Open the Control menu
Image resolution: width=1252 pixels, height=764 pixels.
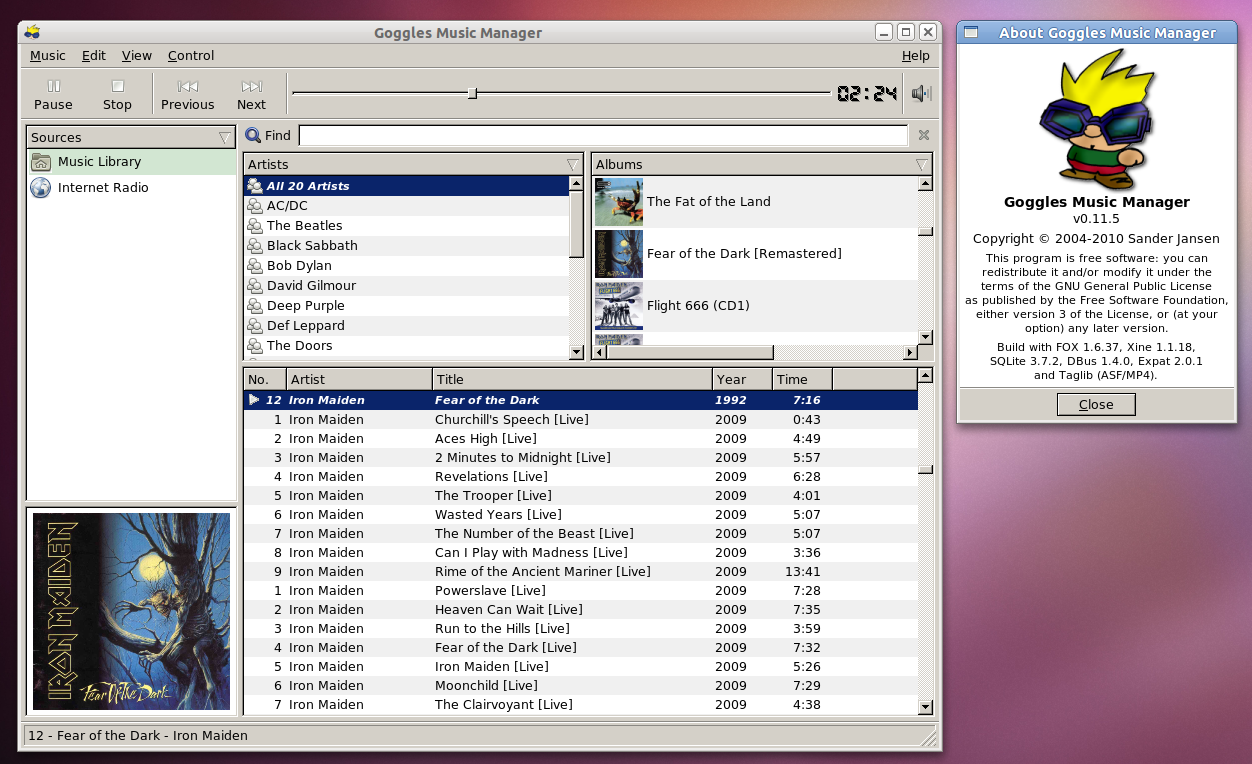click(x=191, y=56)
